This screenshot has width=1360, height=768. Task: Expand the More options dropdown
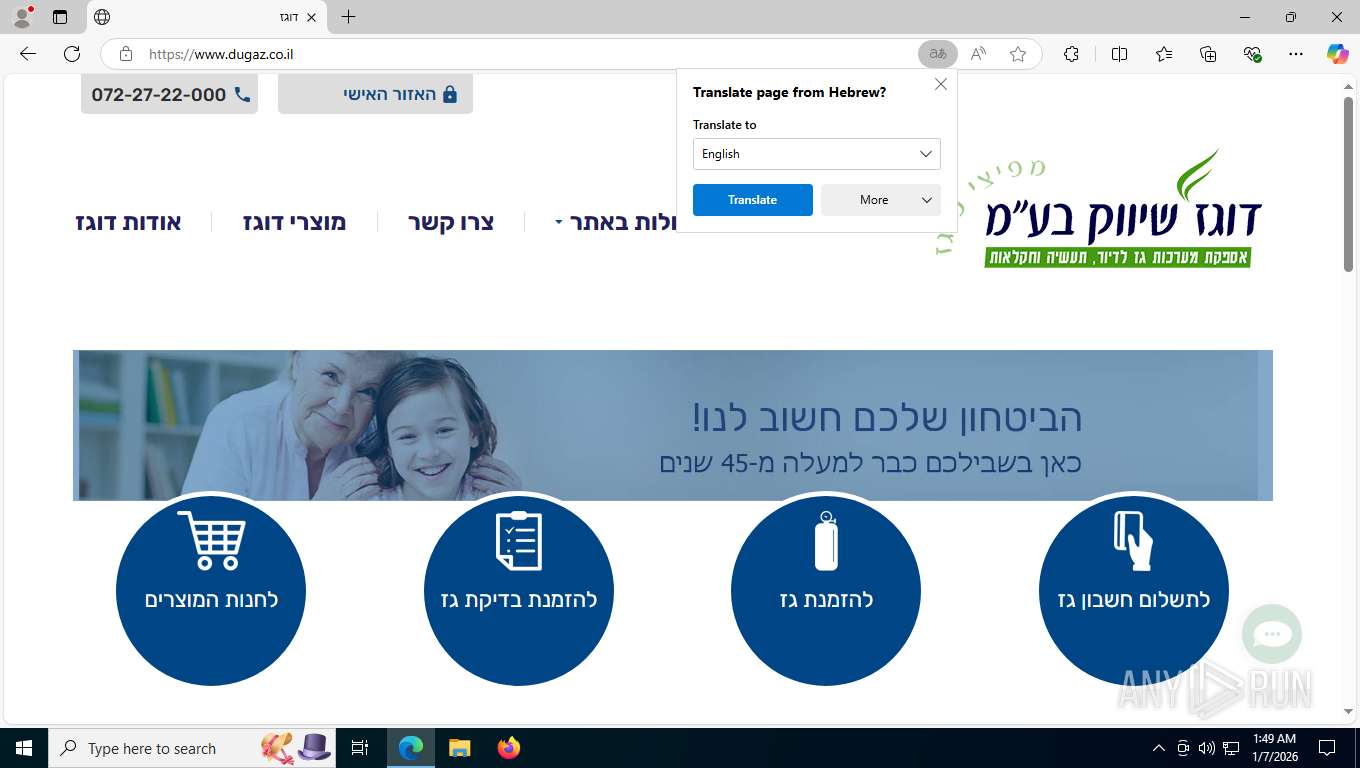(881, 200)
